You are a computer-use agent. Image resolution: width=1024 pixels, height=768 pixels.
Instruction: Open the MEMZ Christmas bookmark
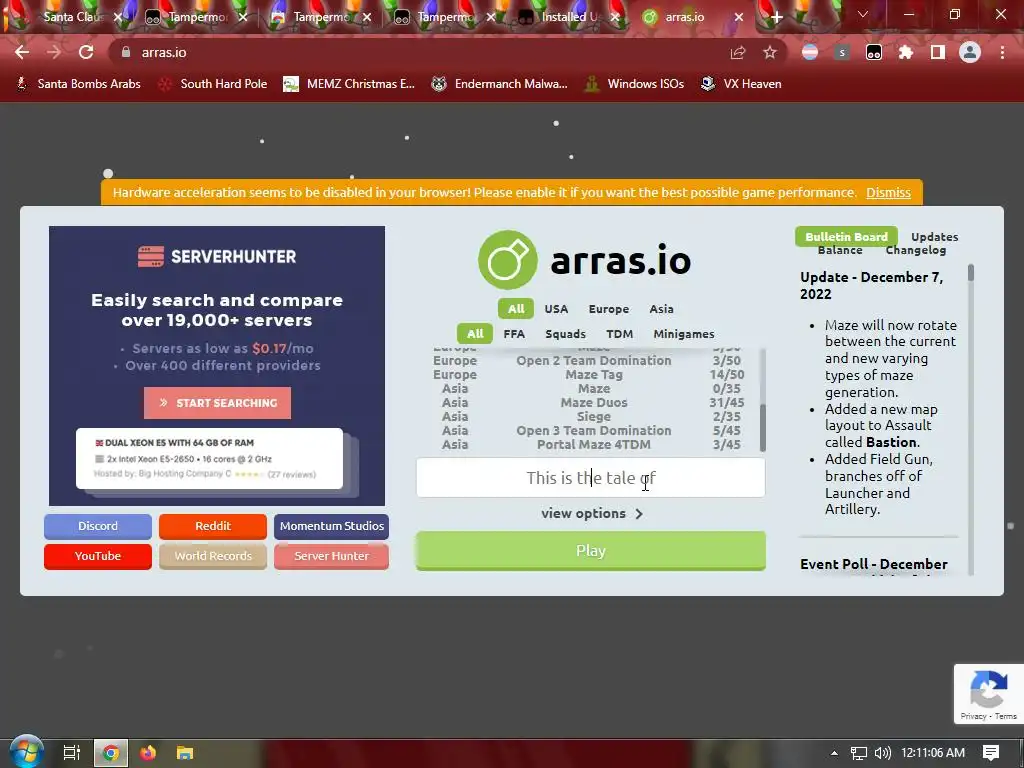tap(349, 84)
